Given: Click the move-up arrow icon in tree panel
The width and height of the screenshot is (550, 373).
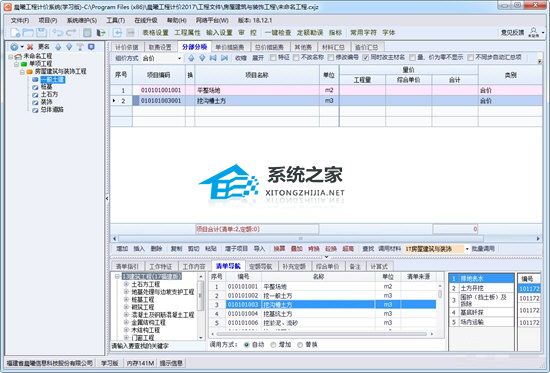Looking at the screenshot, I should point(58,47).
